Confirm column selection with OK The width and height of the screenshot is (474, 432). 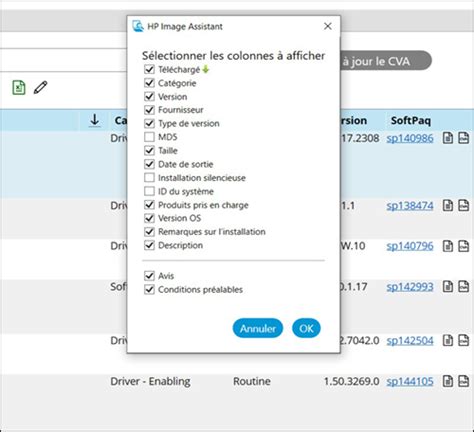point(306,328)
